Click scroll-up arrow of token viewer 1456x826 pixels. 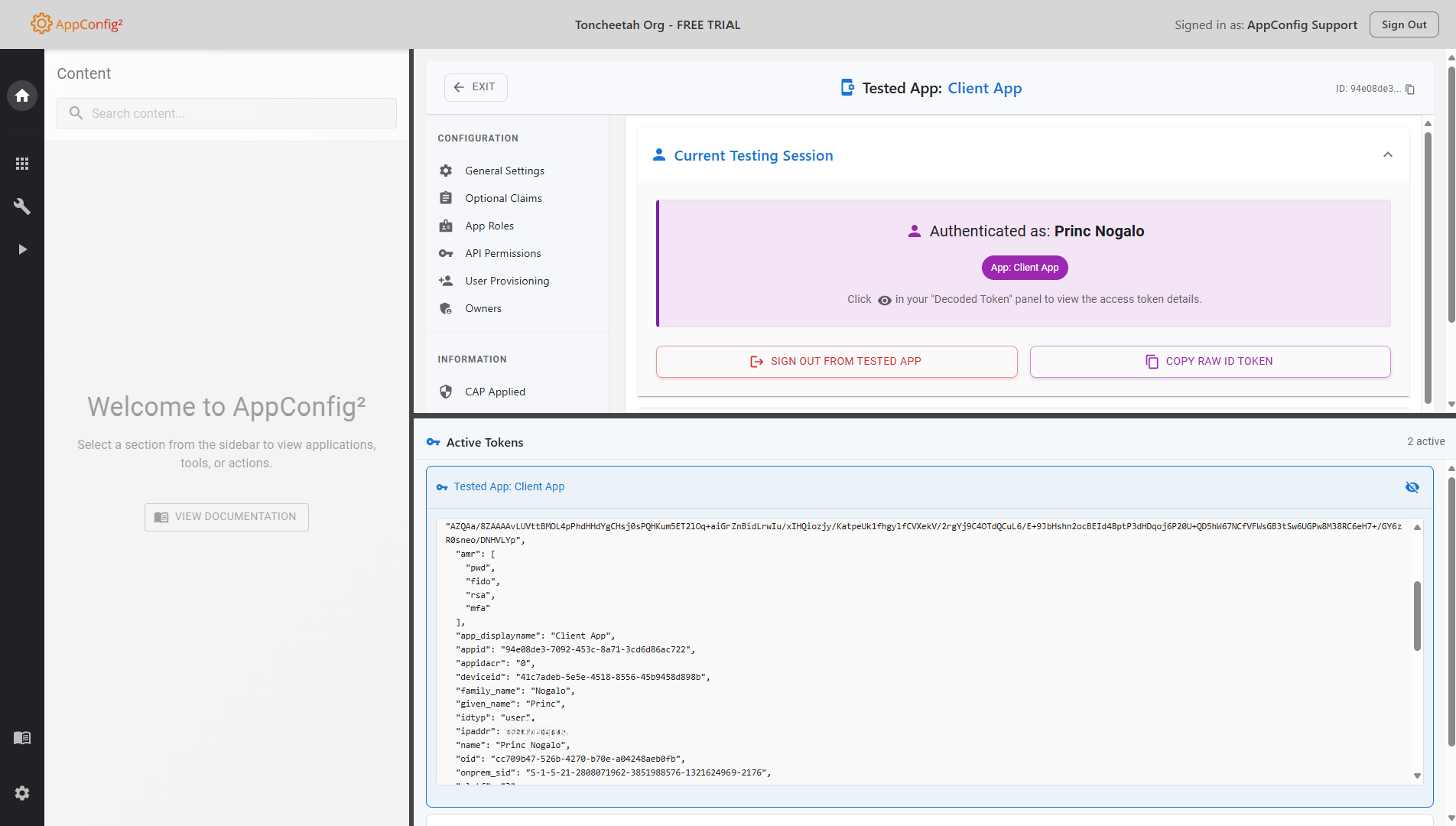[x=1417, y=527]
